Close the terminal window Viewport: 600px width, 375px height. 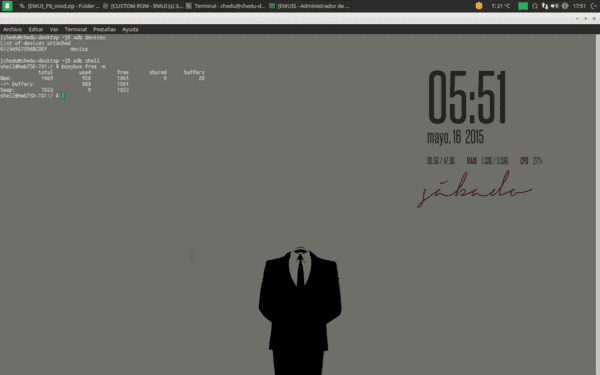pos(594,18)
